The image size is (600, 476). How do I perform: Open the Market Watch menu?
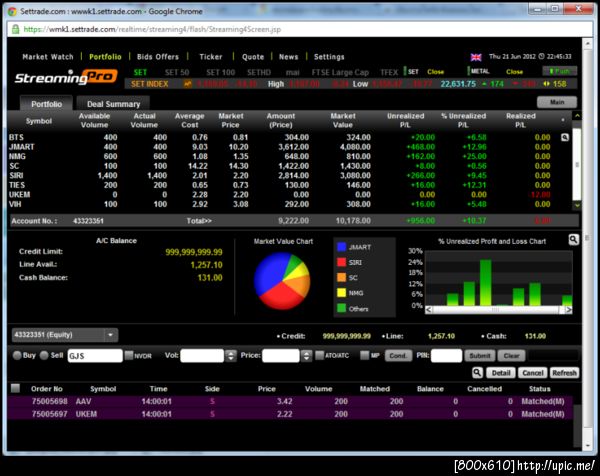pyautogui.click(x=48, y=57)
